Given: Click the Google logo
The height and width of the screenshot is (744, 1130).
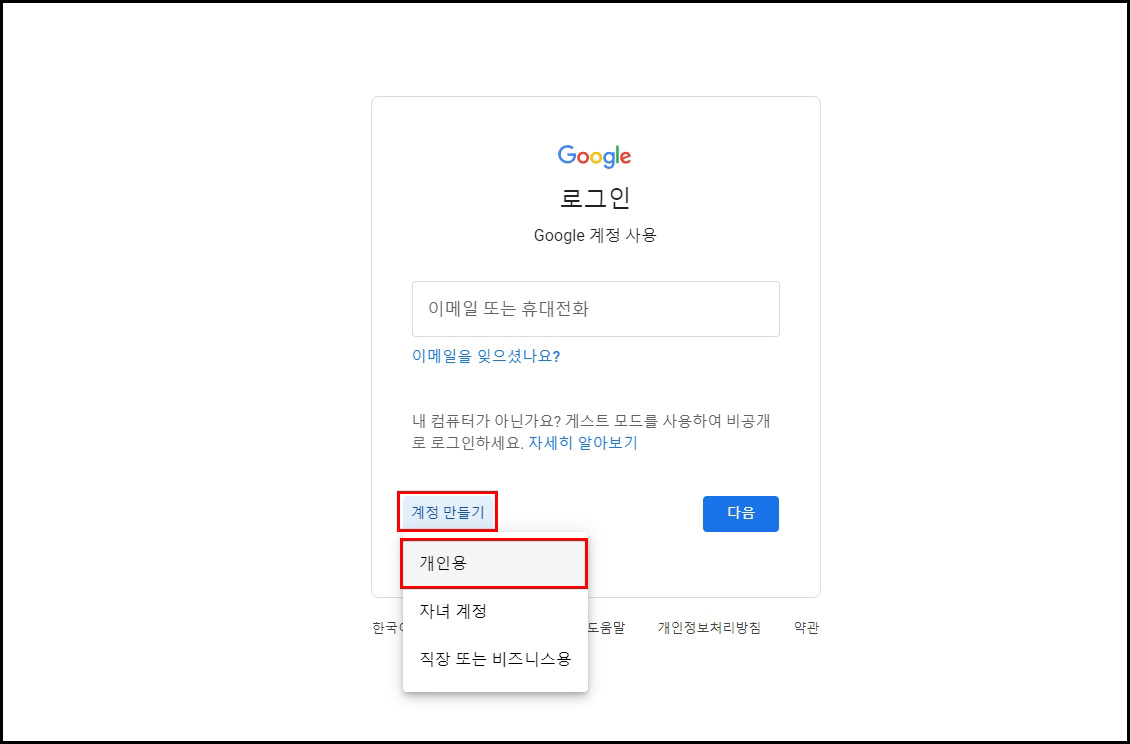Looking at the screenshot, I should click(595, 156).
